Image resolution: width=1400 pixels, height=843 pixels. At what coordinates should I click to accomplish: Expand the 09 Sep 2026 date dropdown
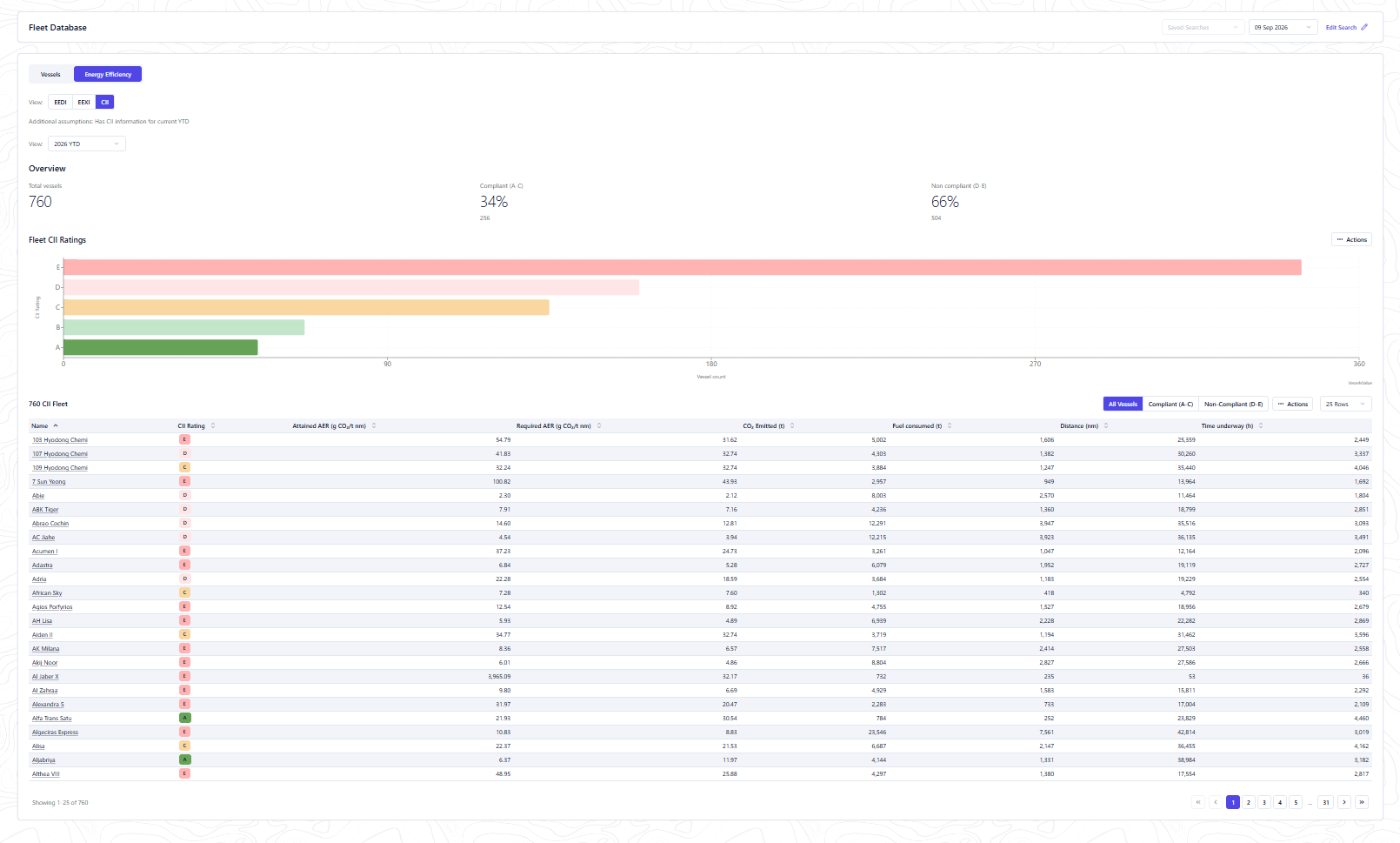tap(1283, 27)
